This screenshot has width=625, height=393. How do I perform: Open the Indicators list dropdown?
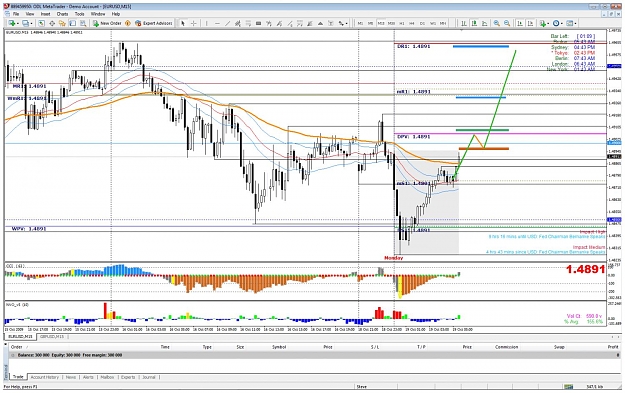544,24
